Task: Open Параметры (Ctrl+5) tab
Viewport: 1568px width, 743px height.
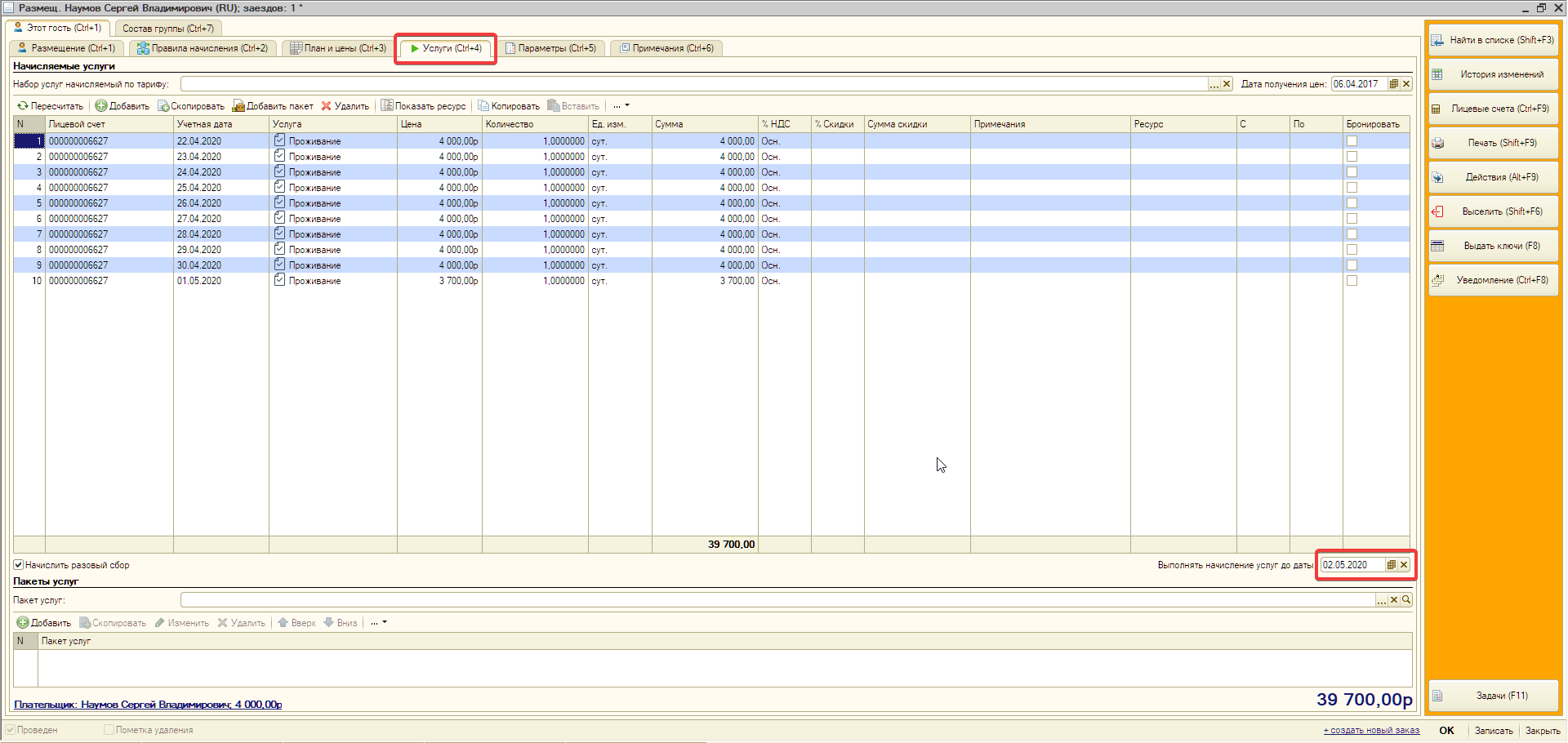Action: (551, 48)
